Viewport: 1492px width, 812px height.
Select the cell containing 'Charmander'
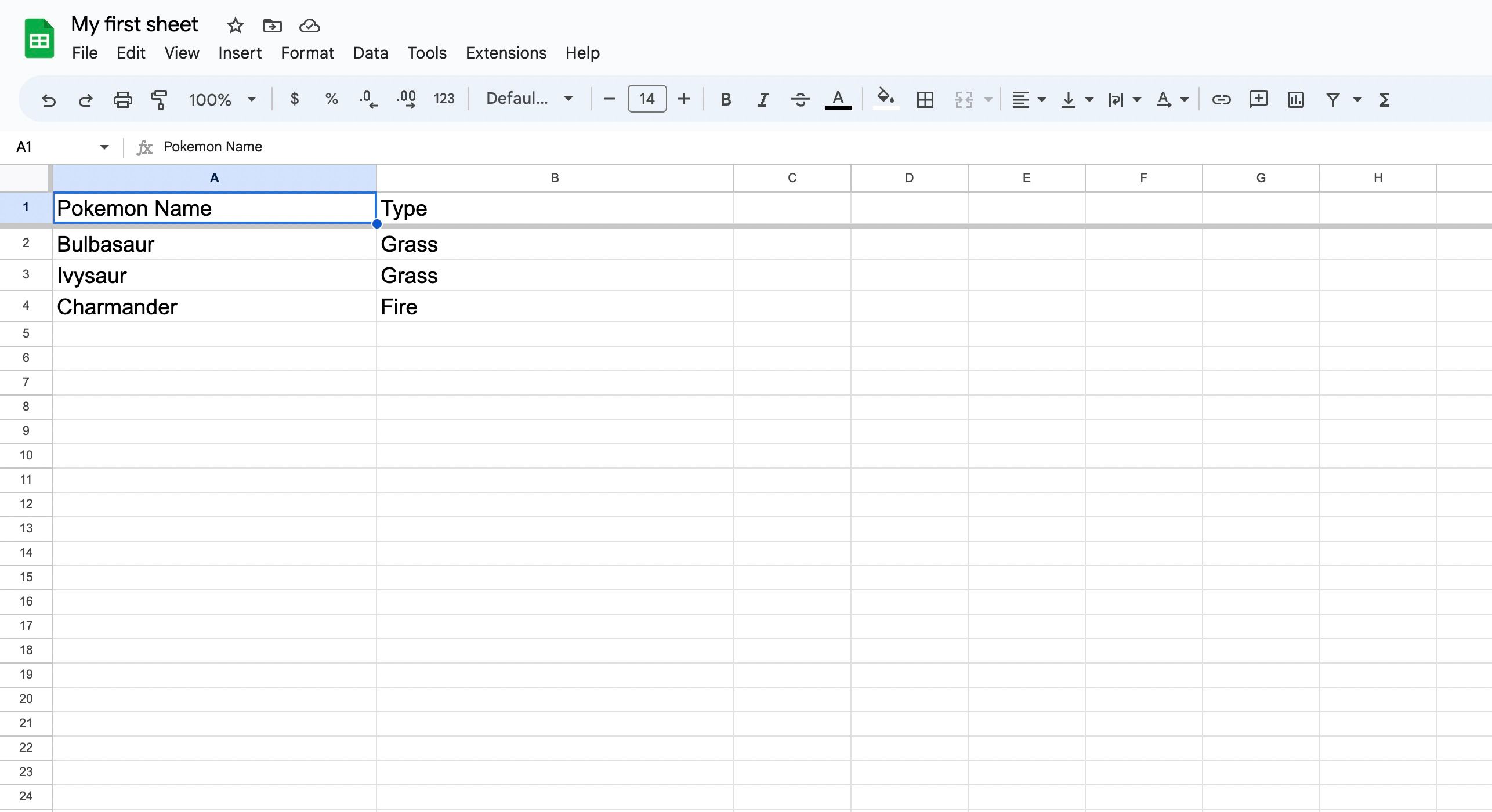pos(215,306)
